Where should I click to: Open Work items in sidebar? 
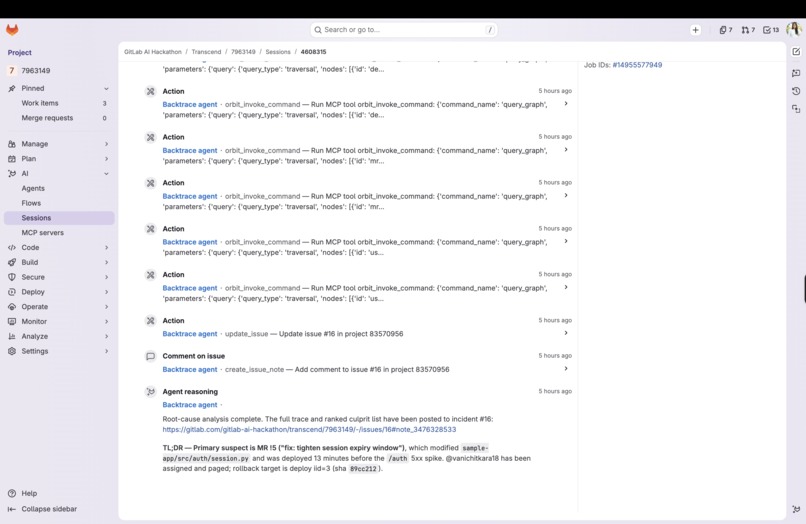[59, 103]
